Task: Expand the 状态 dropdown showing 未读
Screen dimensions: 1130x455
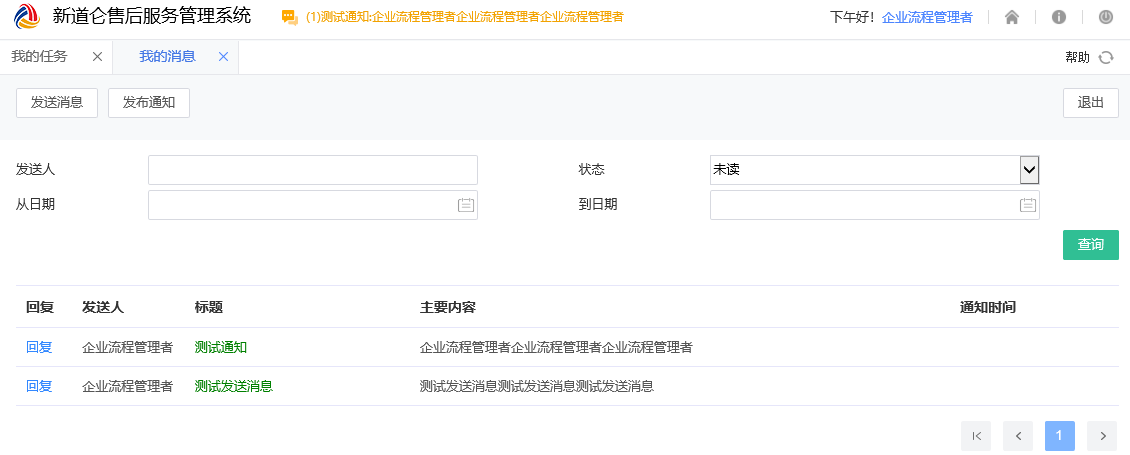Action: point(1029,170)
